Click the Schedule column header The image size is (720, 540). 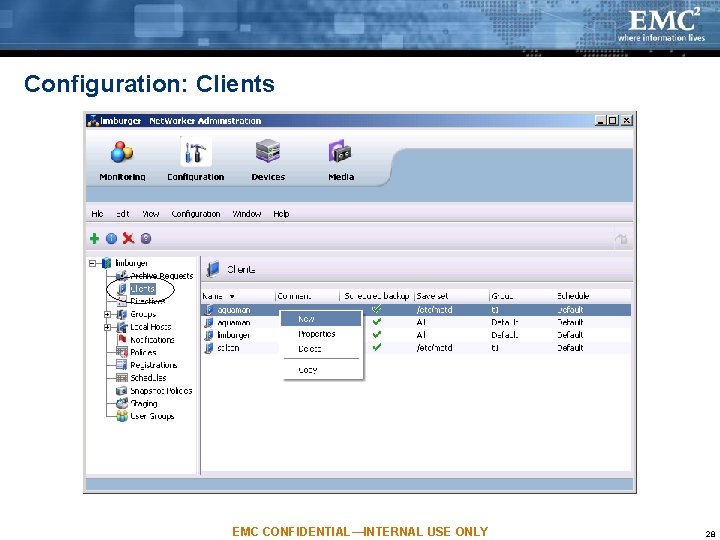(x=592, y=296)
